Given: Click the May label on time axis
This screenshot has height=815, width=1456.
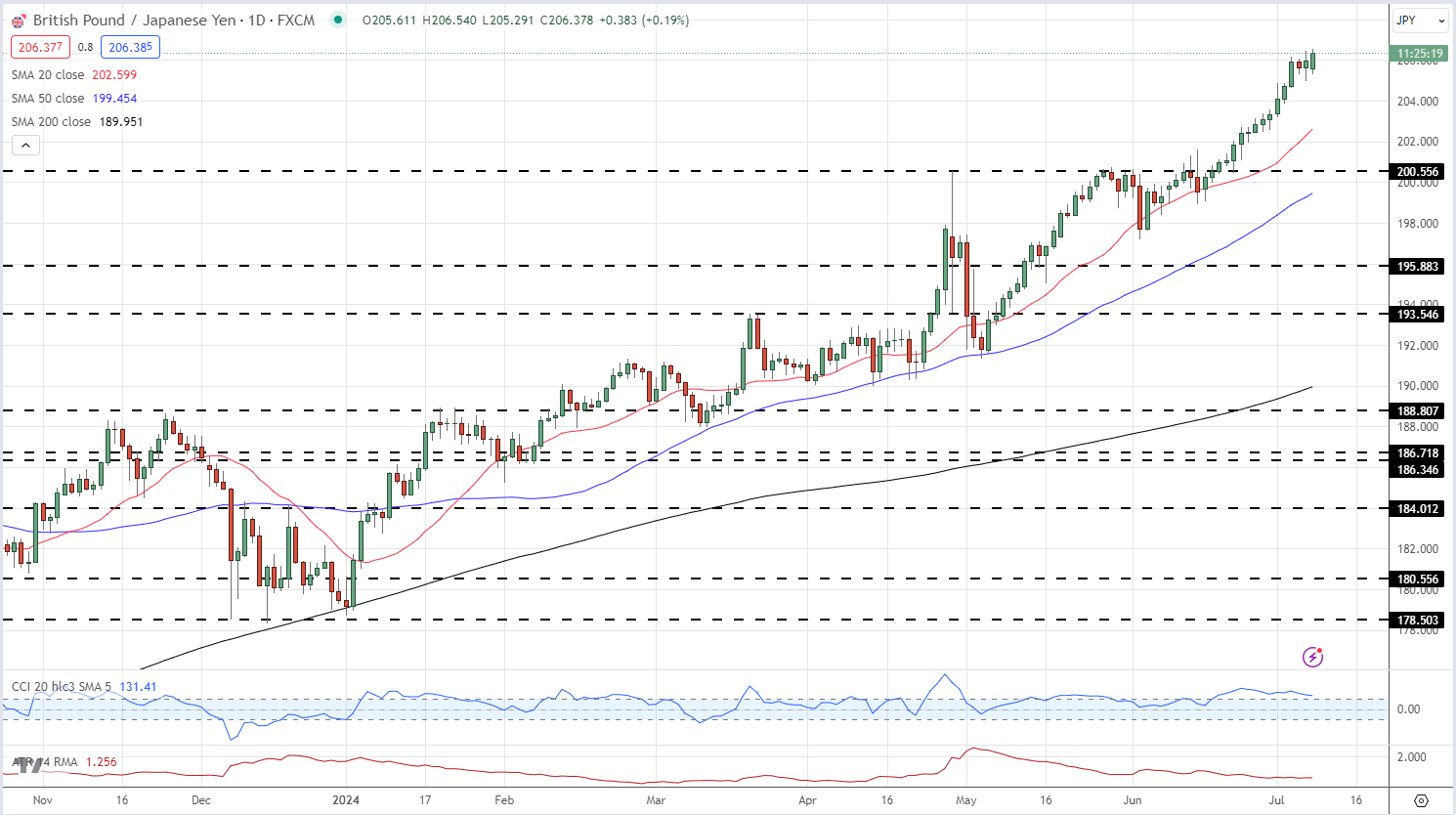Looking at the screenshot, I should click(966, 799).
